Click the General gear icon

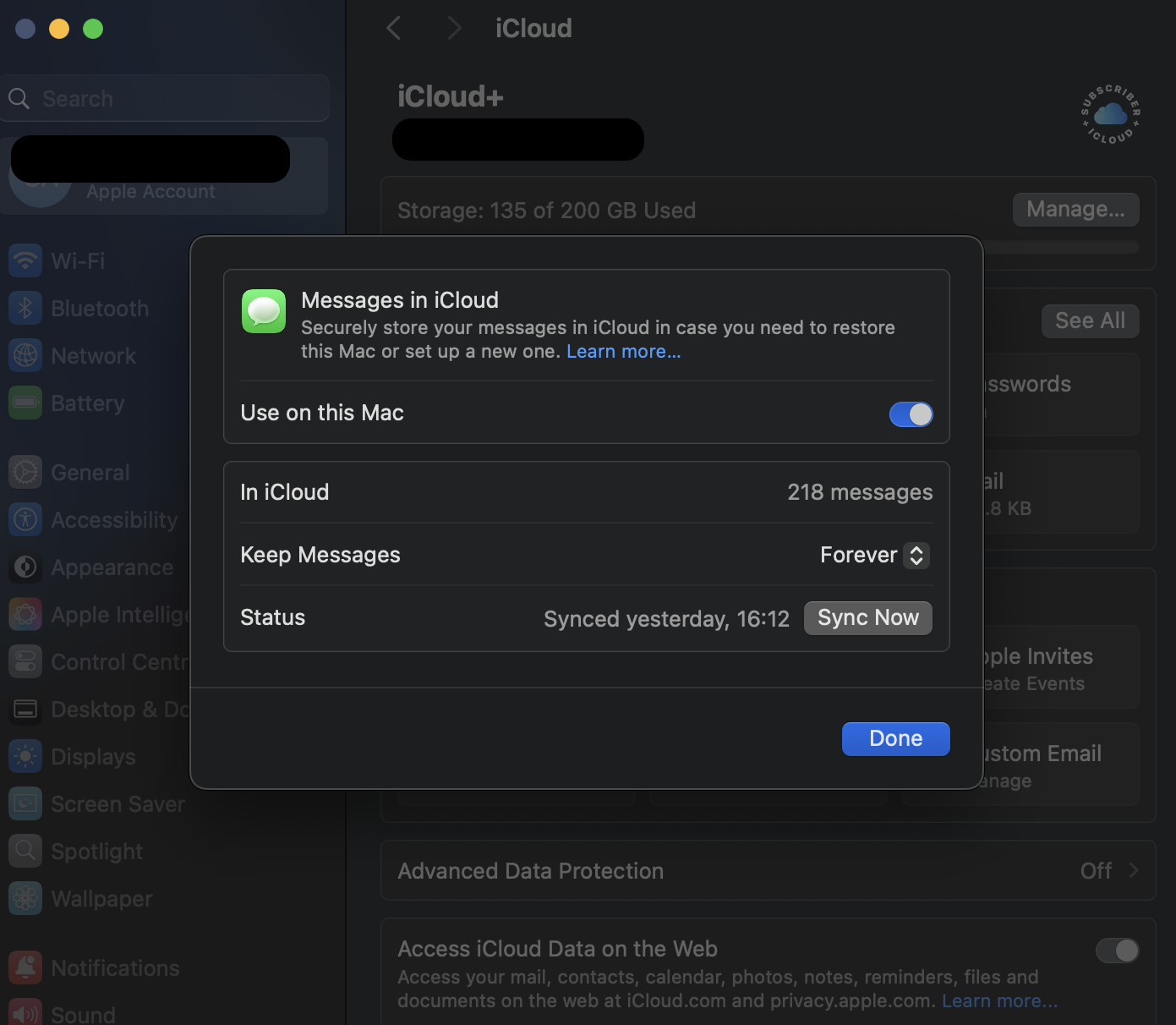(x=25, y=472)
